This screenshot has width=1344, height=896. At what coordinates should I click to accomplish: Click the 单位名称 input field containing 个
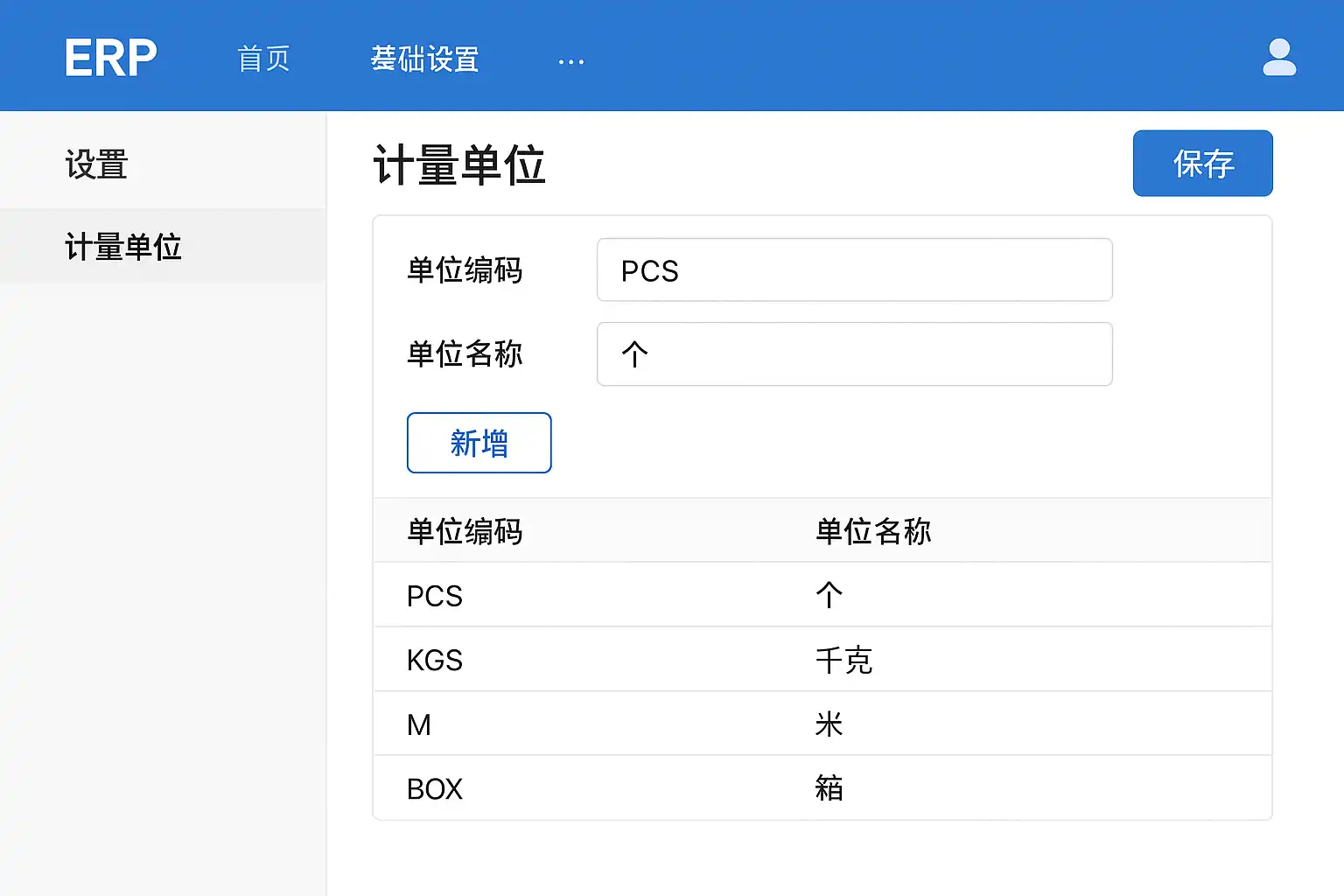(854, 354)
